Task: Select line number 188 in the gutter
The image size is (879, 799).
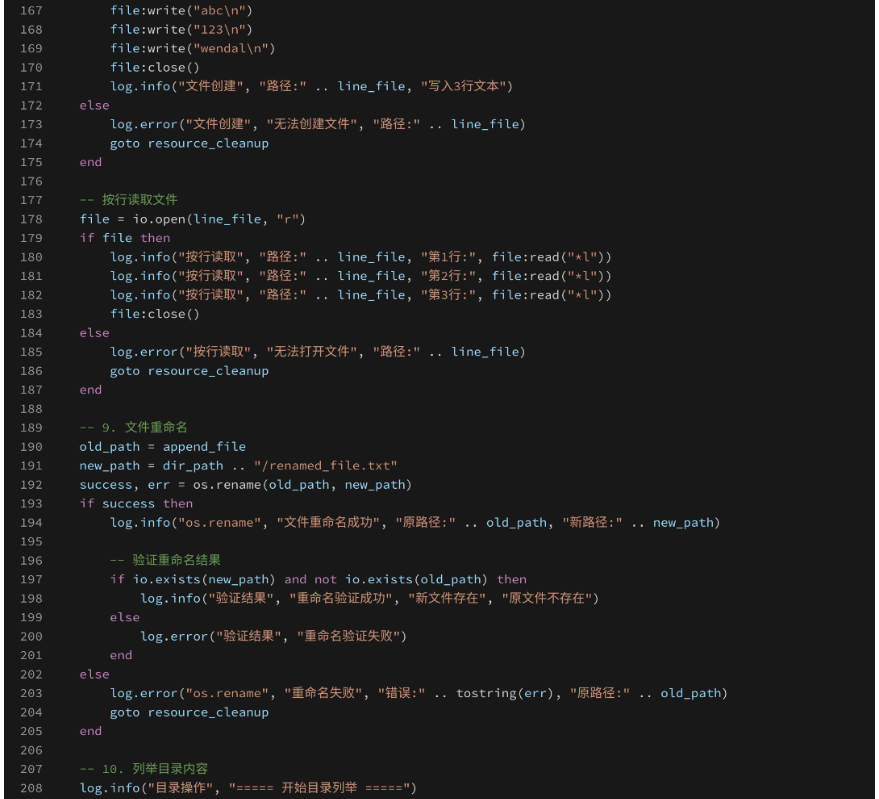Action: 31,409
